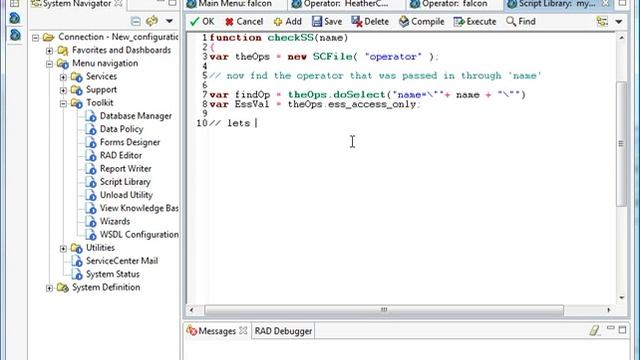Open Find in the toolbar
The height and width of the screenshot is (360, 640).
coord(521,21)
